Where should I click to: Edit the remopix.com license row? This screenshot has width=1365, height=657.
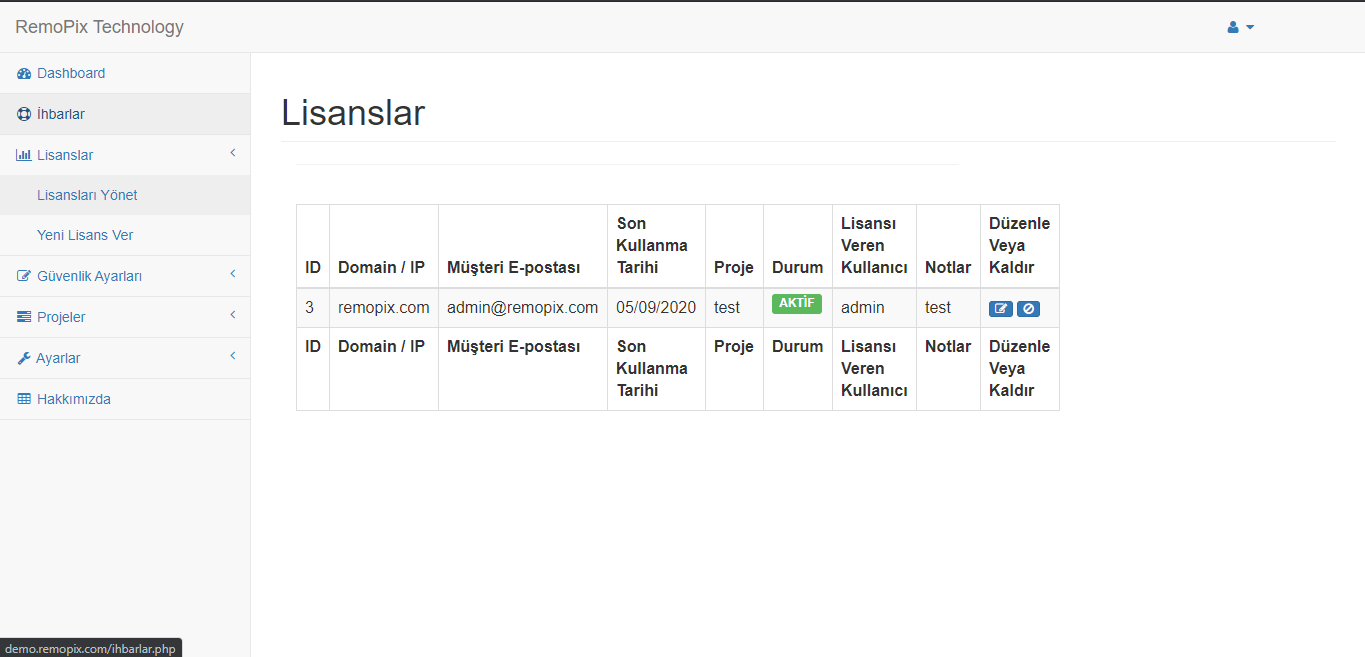(1000, 309)
